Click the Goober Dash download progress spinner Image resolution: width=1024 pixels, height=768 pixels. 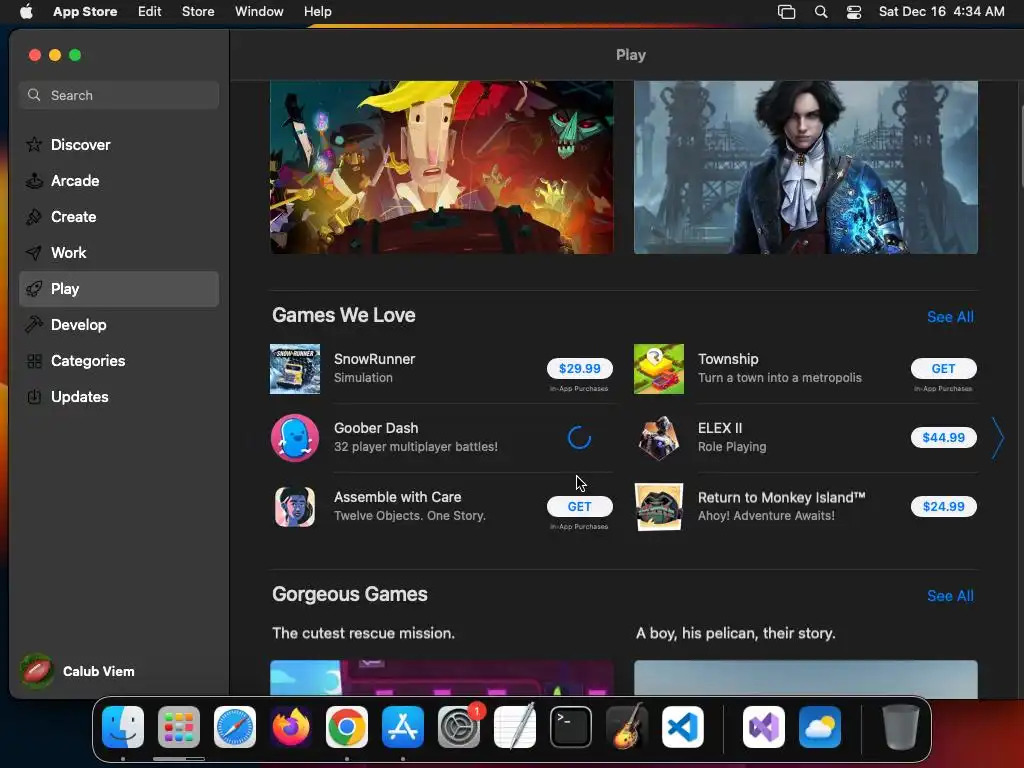click(x=579, y=438)
